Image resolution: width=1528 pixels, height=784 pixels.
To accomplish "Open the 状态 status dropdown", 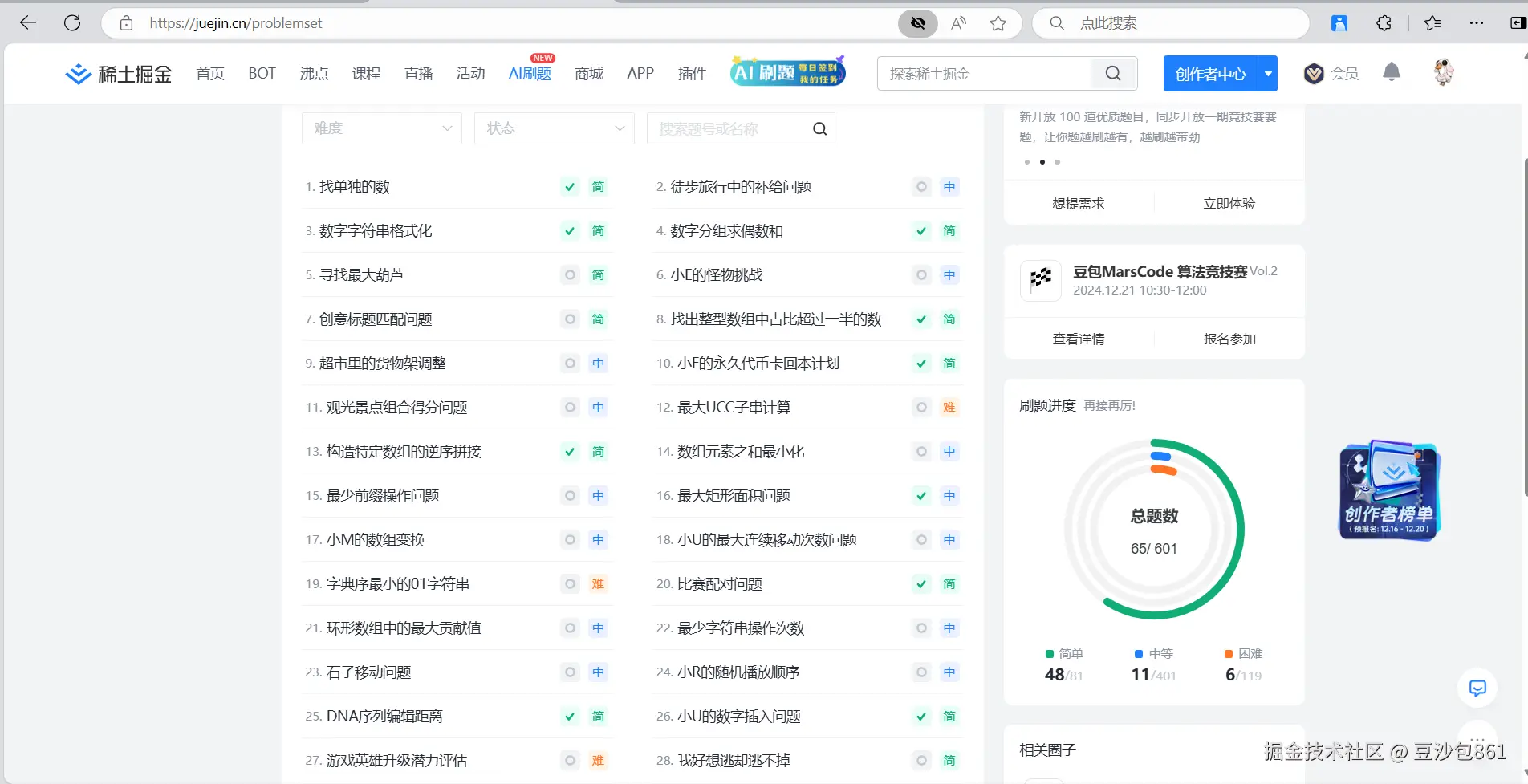I will [x=554, y=128].
